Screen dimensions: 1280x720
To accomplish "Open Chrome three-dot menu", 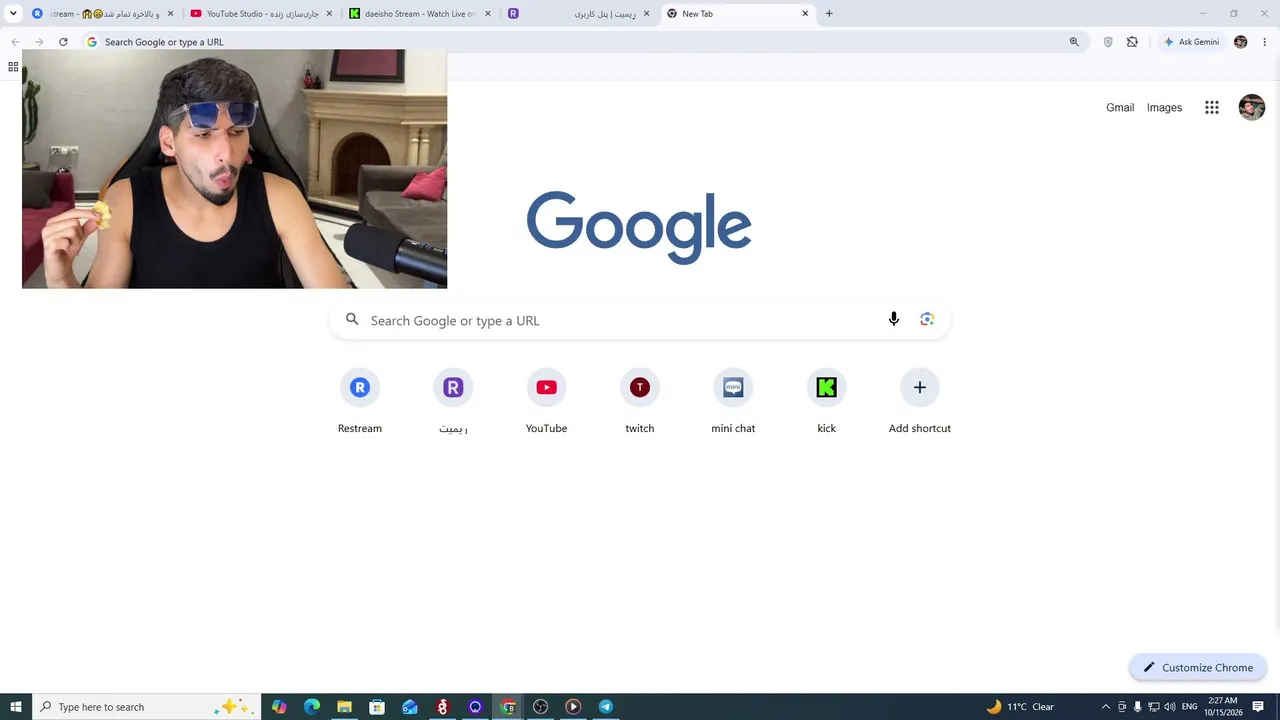I will click(1265, 42).
